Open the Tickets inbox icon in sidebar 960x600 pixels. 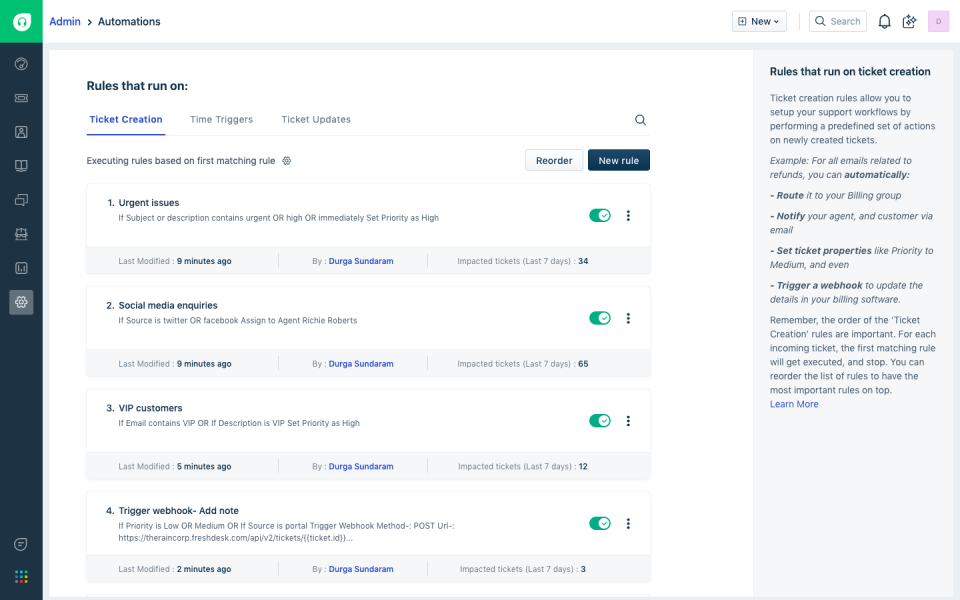[x=21, y=97]
